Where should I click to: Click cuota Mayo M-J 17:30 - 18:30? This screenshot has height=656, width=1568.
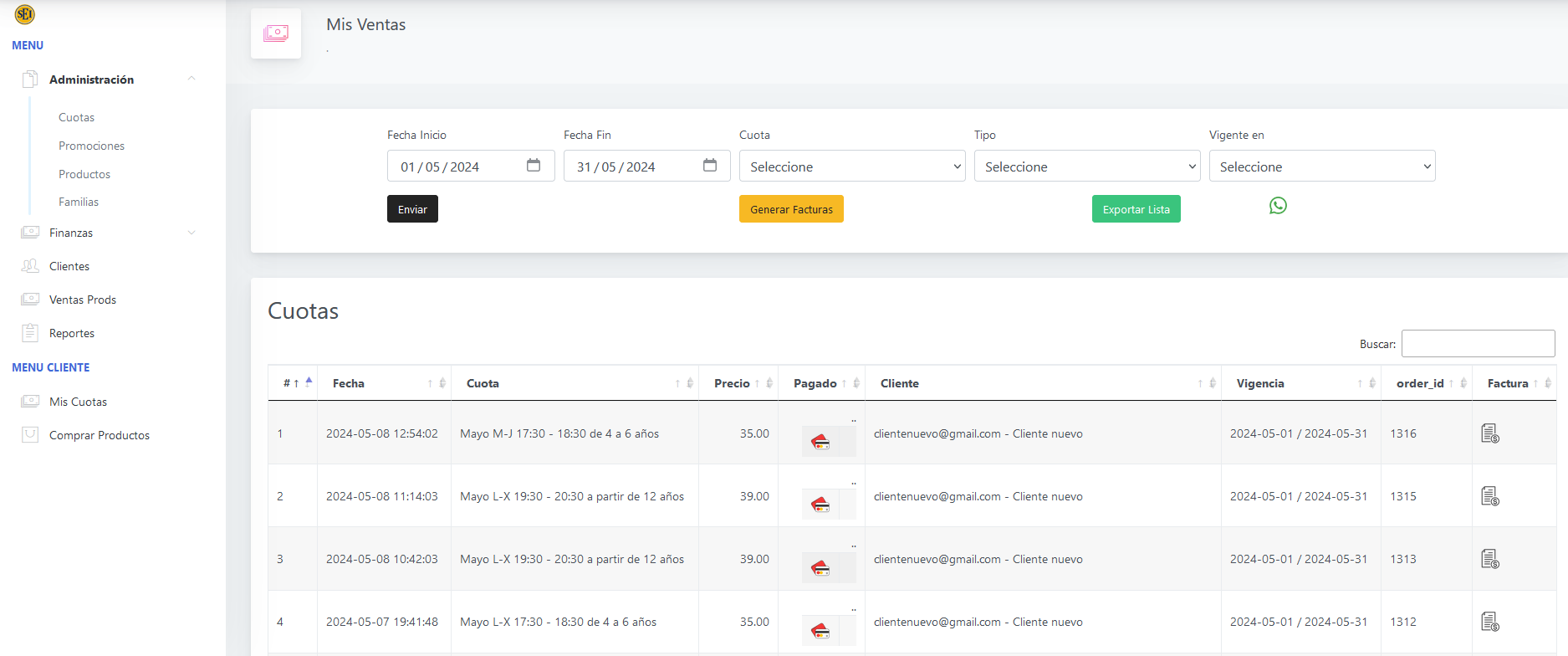tap(559, 433)
